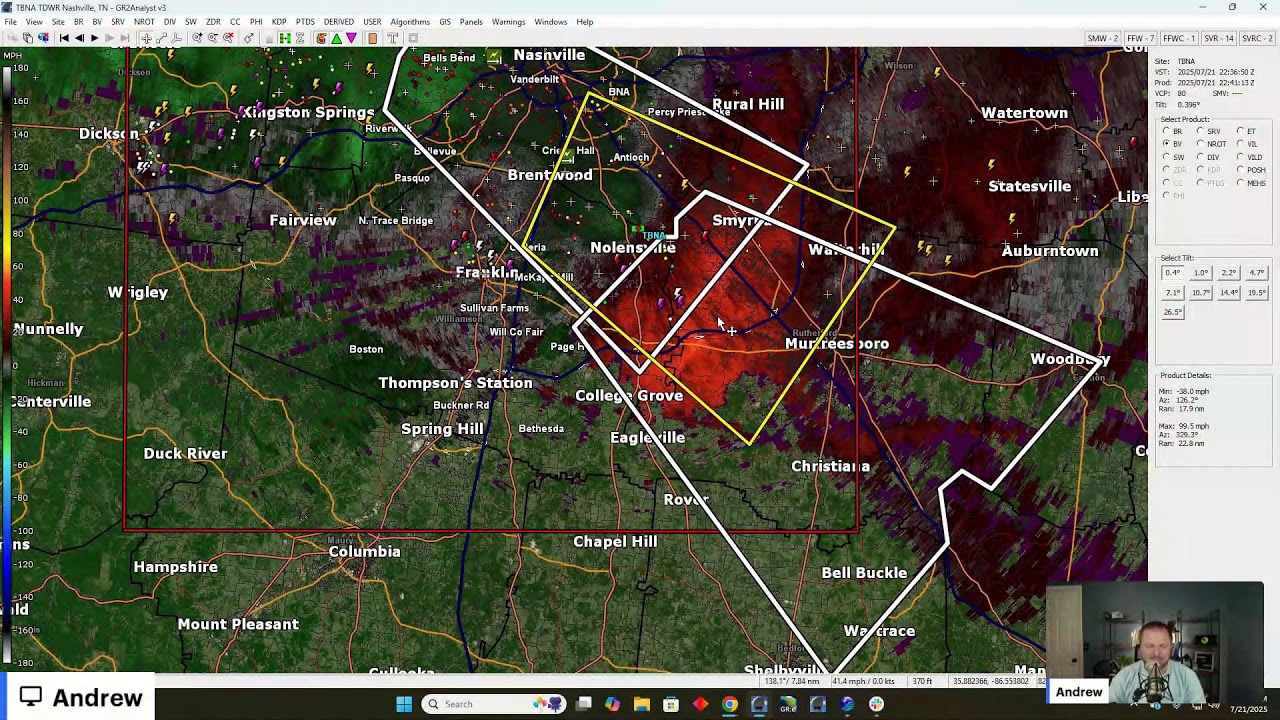Select the BV product radio button
Viewport: 1280px width, 720px height.
pyautogui.click(x=1167, y=144)
